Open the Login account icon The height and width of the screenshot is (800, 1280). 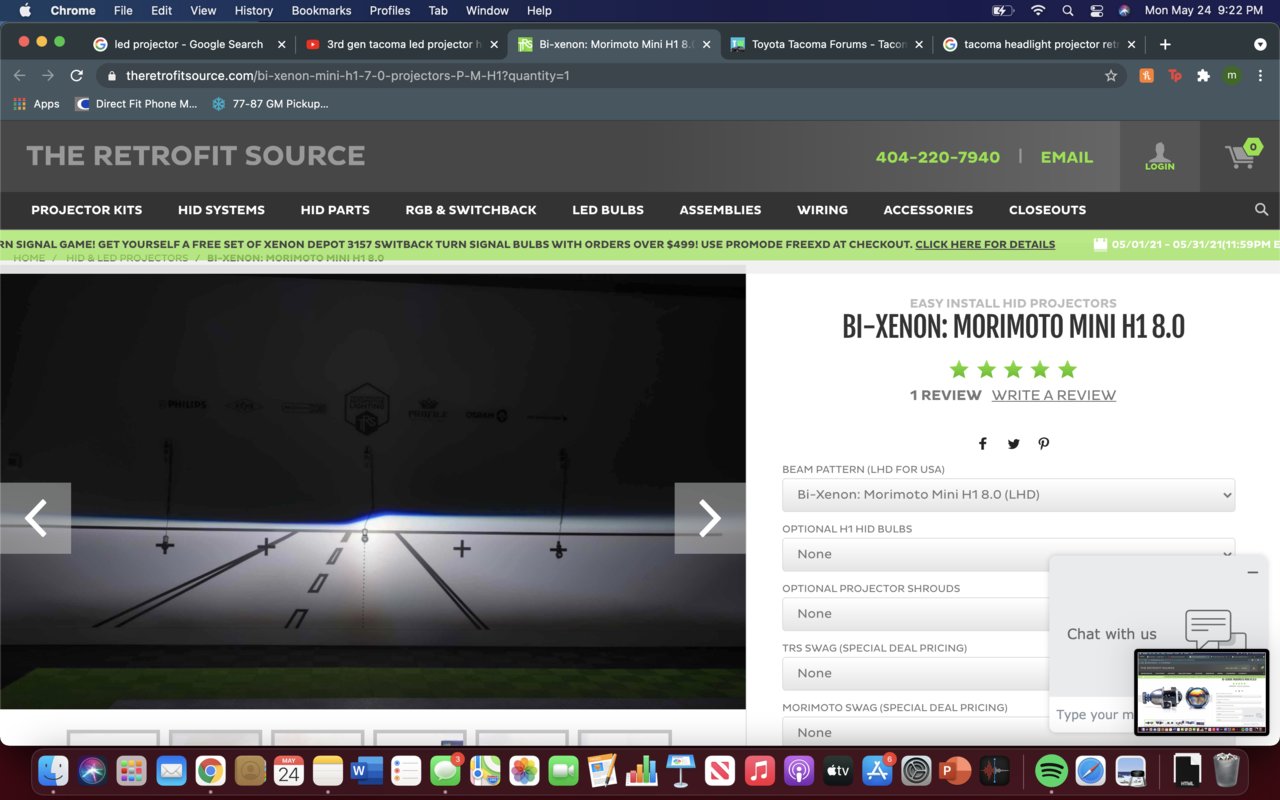click(1160, 156)
